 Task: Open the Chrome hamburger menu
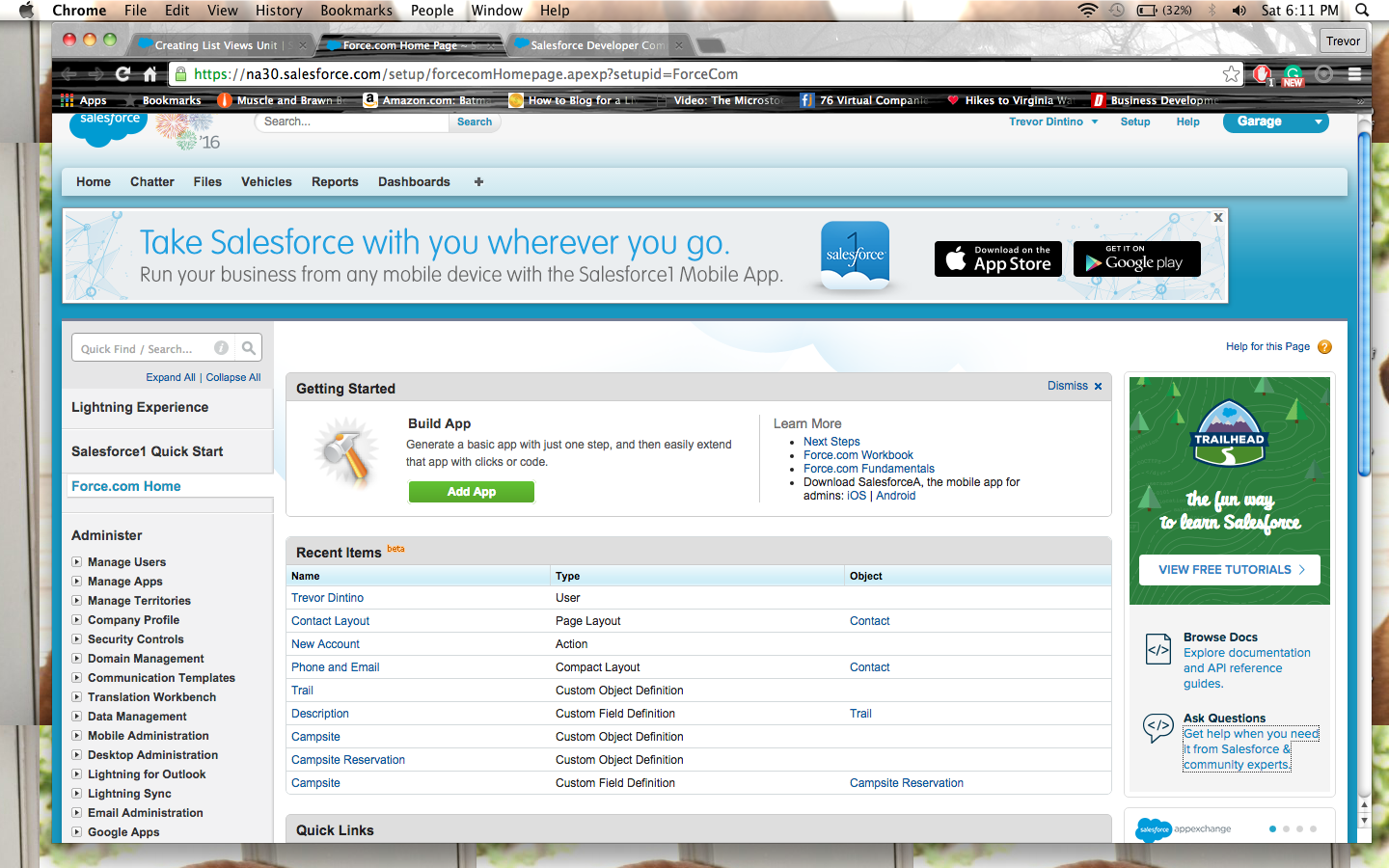coord(1354,74)
